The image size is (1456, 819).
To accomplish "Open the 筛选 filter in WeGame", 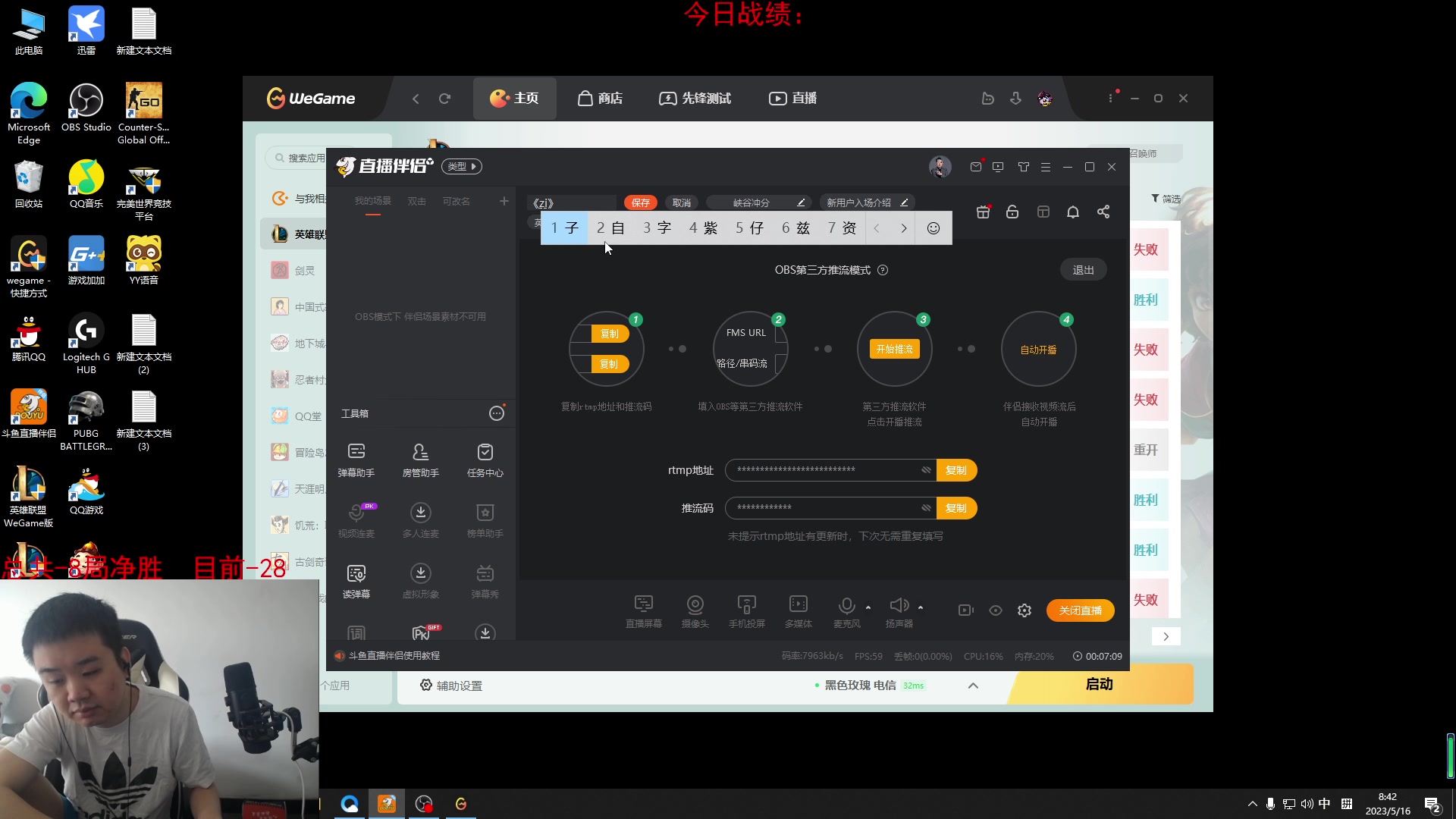I will (x=1166, y=199).
